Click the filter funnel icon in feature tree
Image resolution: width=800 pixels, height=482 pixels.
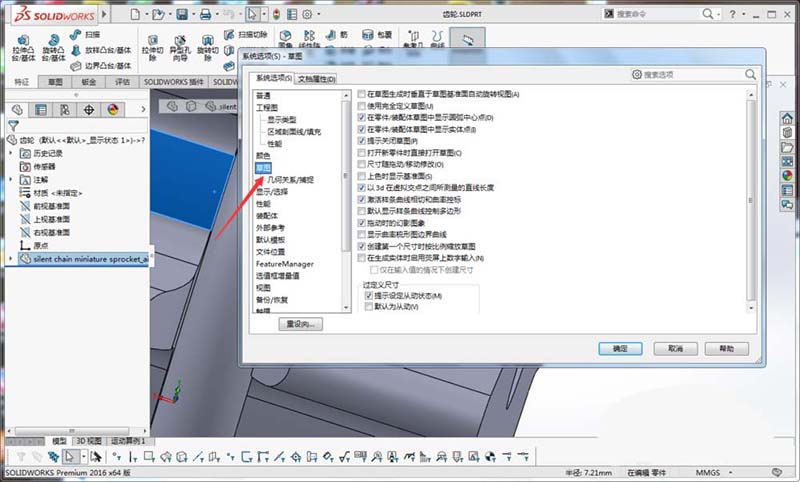(x=14, y=125)
